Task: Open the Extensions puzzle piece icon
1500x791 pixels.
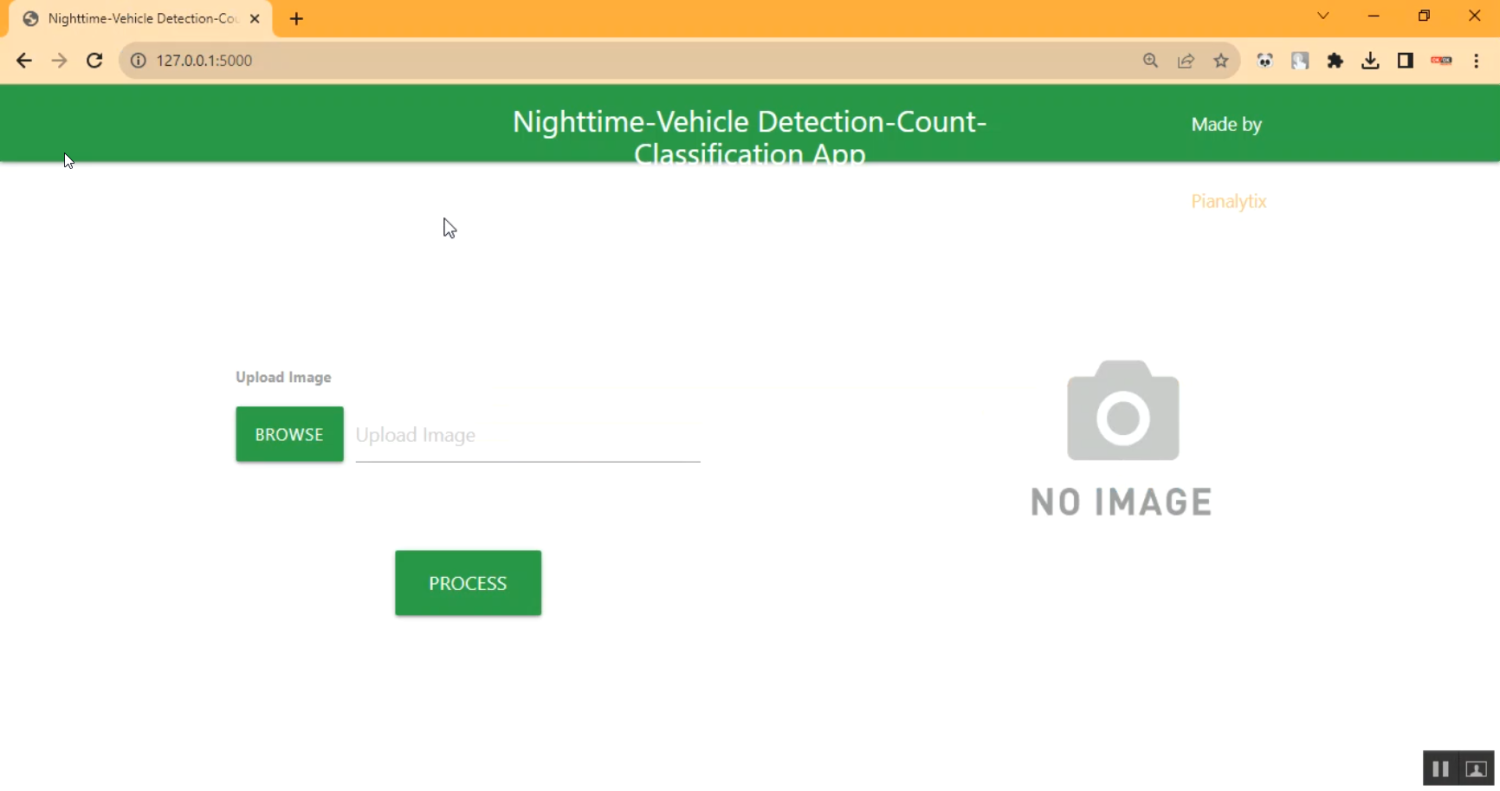Action: coord(1335,60)
